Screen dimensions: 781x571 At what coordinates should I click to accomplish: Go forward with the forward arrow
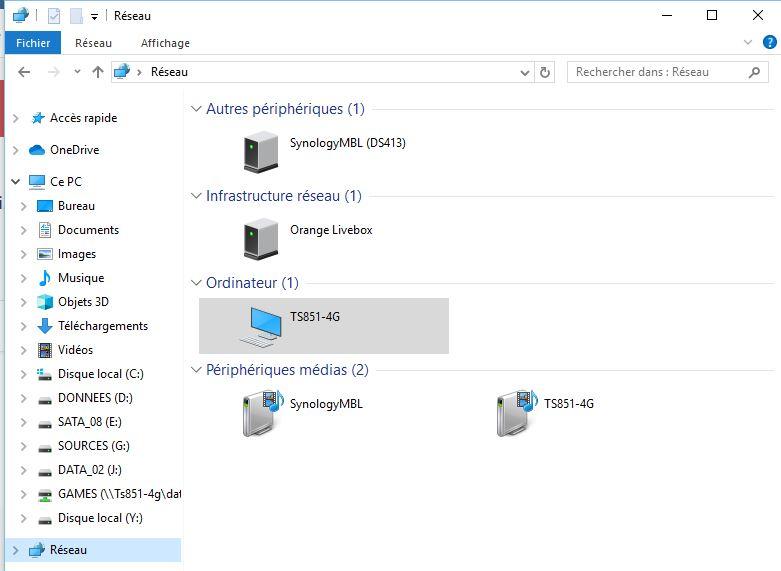pos(53,72)
